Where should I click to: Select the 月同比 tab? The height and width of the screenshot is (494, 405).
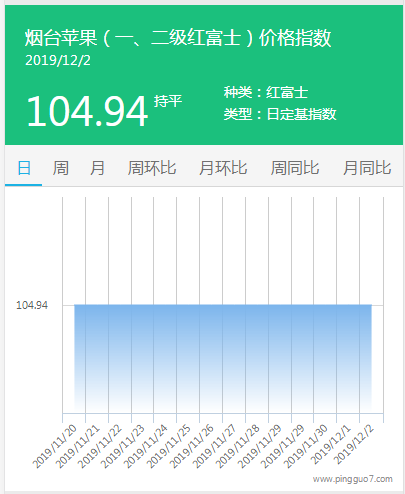[x=367, y=168]
